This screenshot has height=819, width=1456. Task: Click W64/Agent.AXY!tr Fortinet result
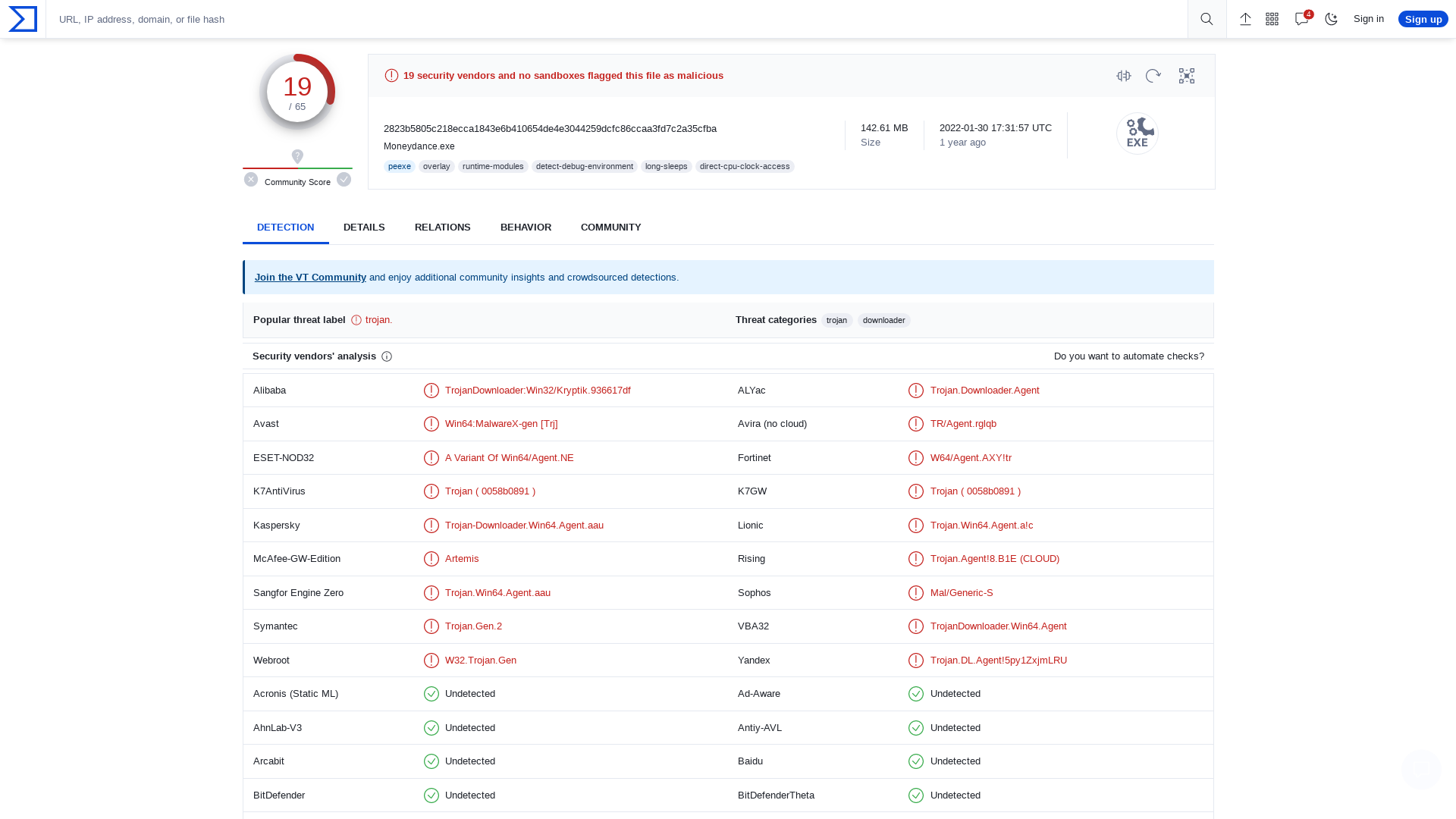(x=971, y=458)
